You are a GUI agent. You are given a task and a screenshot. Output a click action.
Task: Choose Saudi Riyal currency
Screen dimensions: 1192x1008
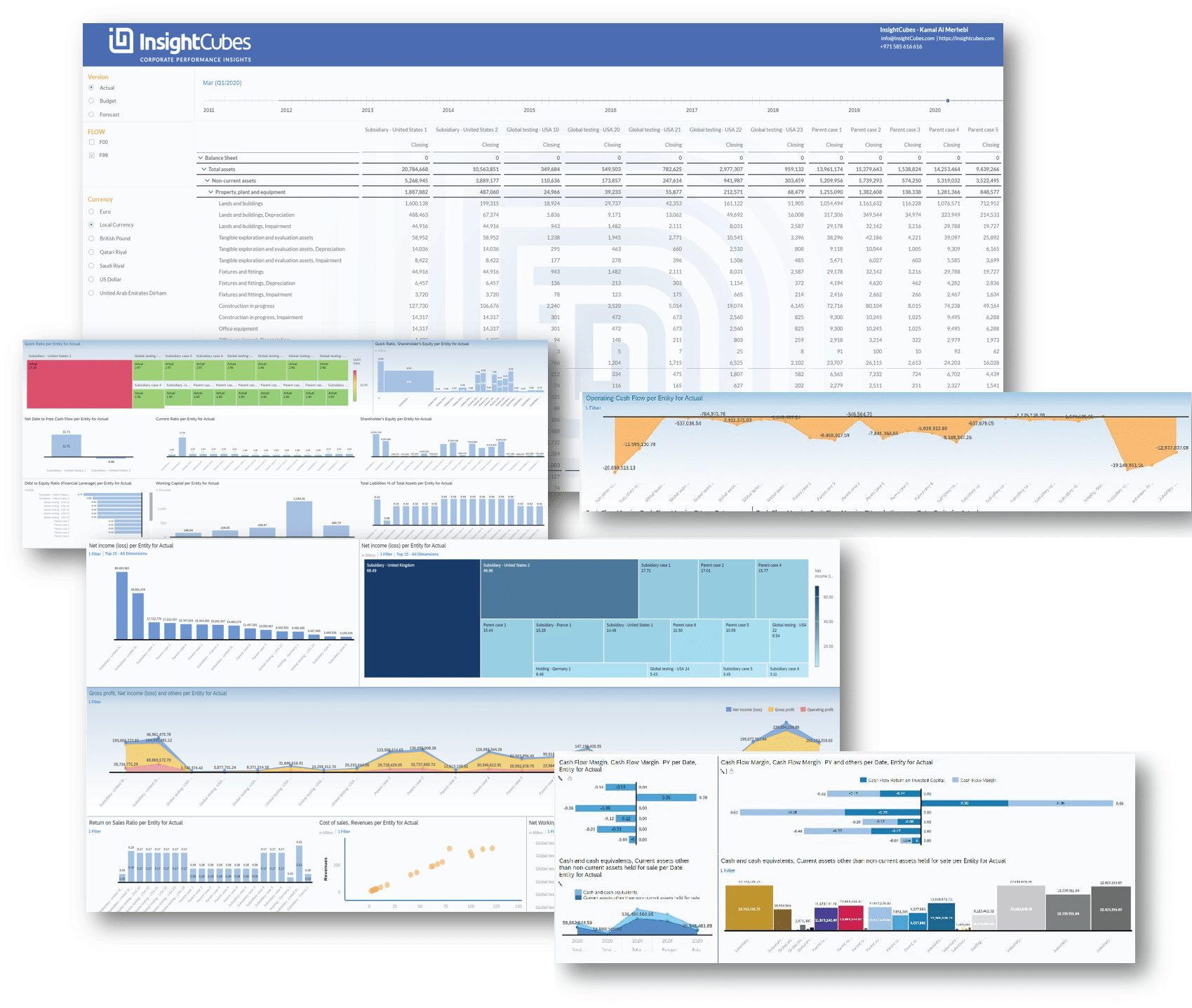91,266
